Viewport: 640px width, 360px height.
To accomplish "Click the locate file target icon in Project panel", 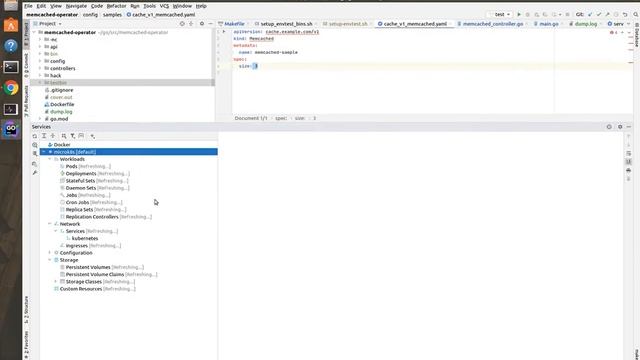I will click(x=182, y=24).
